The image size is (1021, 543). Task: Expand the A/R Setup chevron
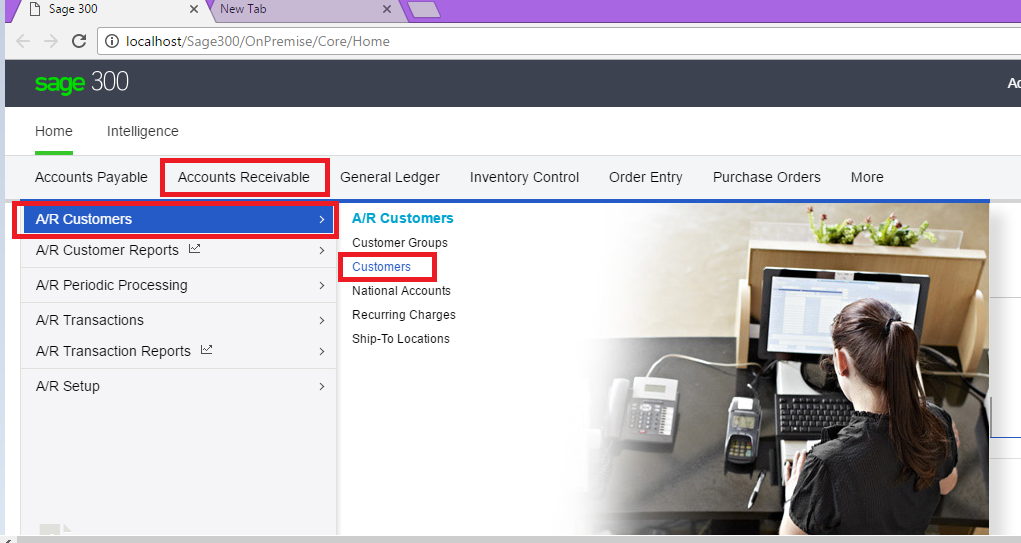322,386
